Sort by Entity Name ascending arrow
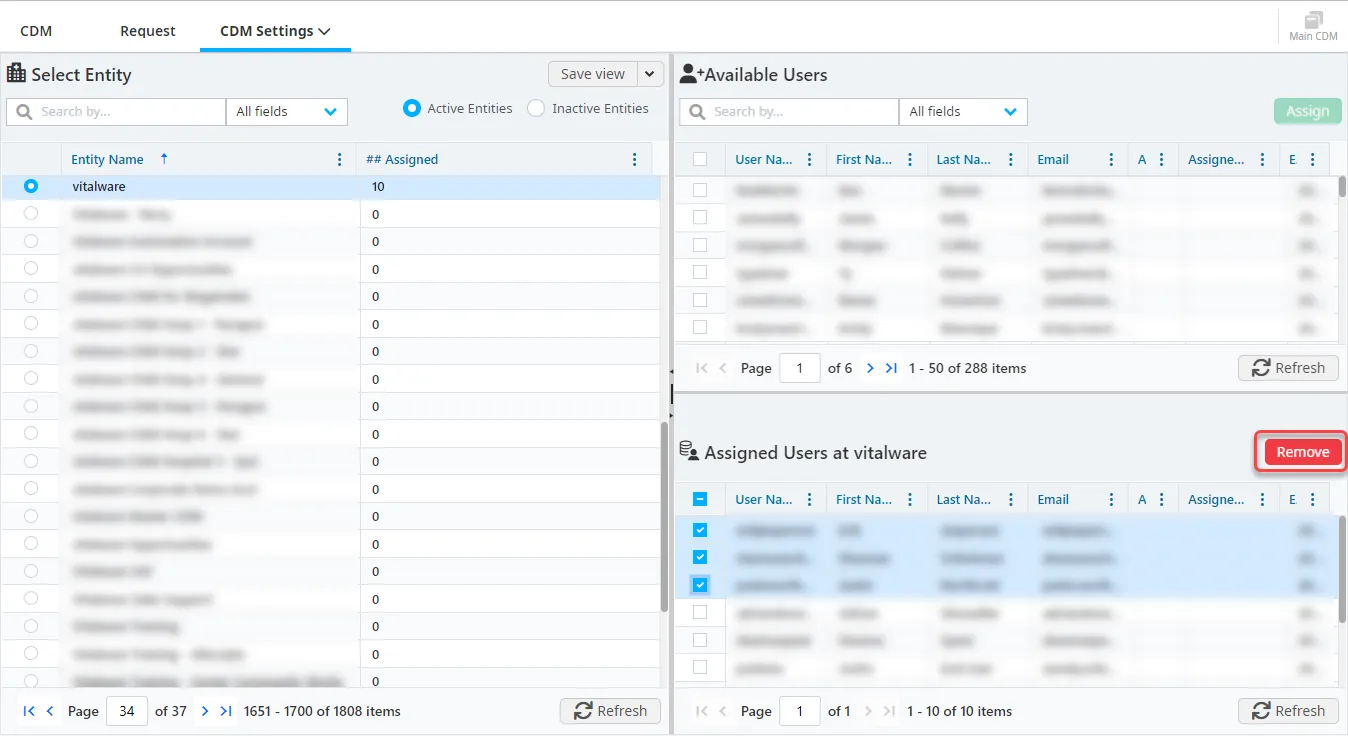This screenshot has width=1348, height=736. tap(164, 159)
